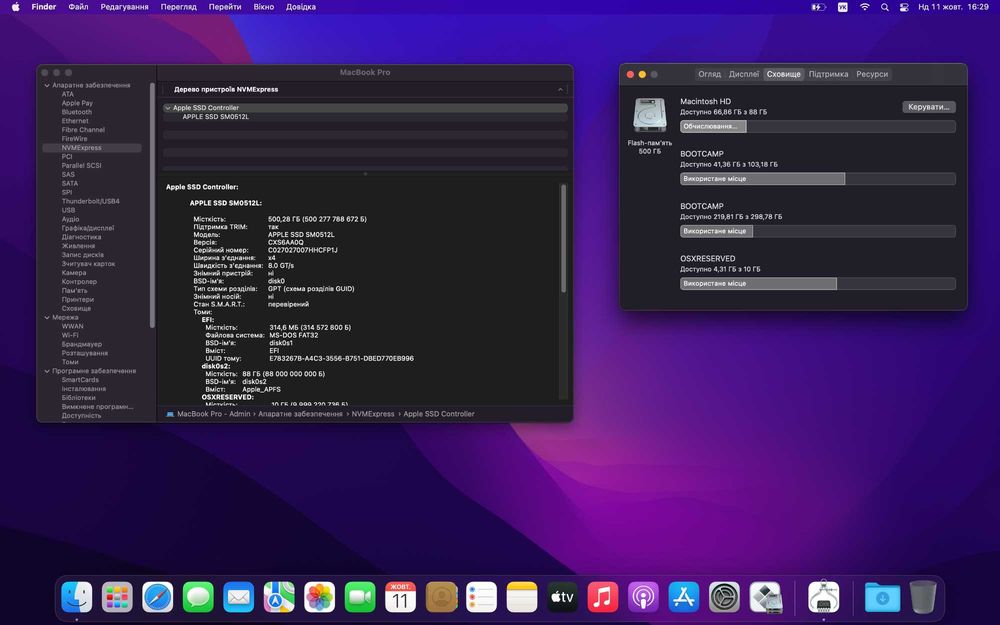Viewport: 1000px width, 625px height.
Task: Open System Information icon in the Dock
Action: (x=823, y=598)
